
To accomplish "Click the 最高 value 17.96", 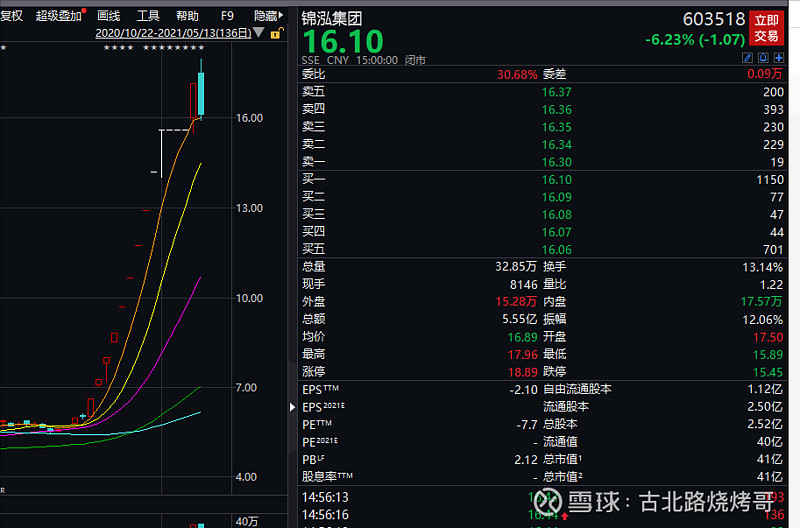I will [522, 355].
